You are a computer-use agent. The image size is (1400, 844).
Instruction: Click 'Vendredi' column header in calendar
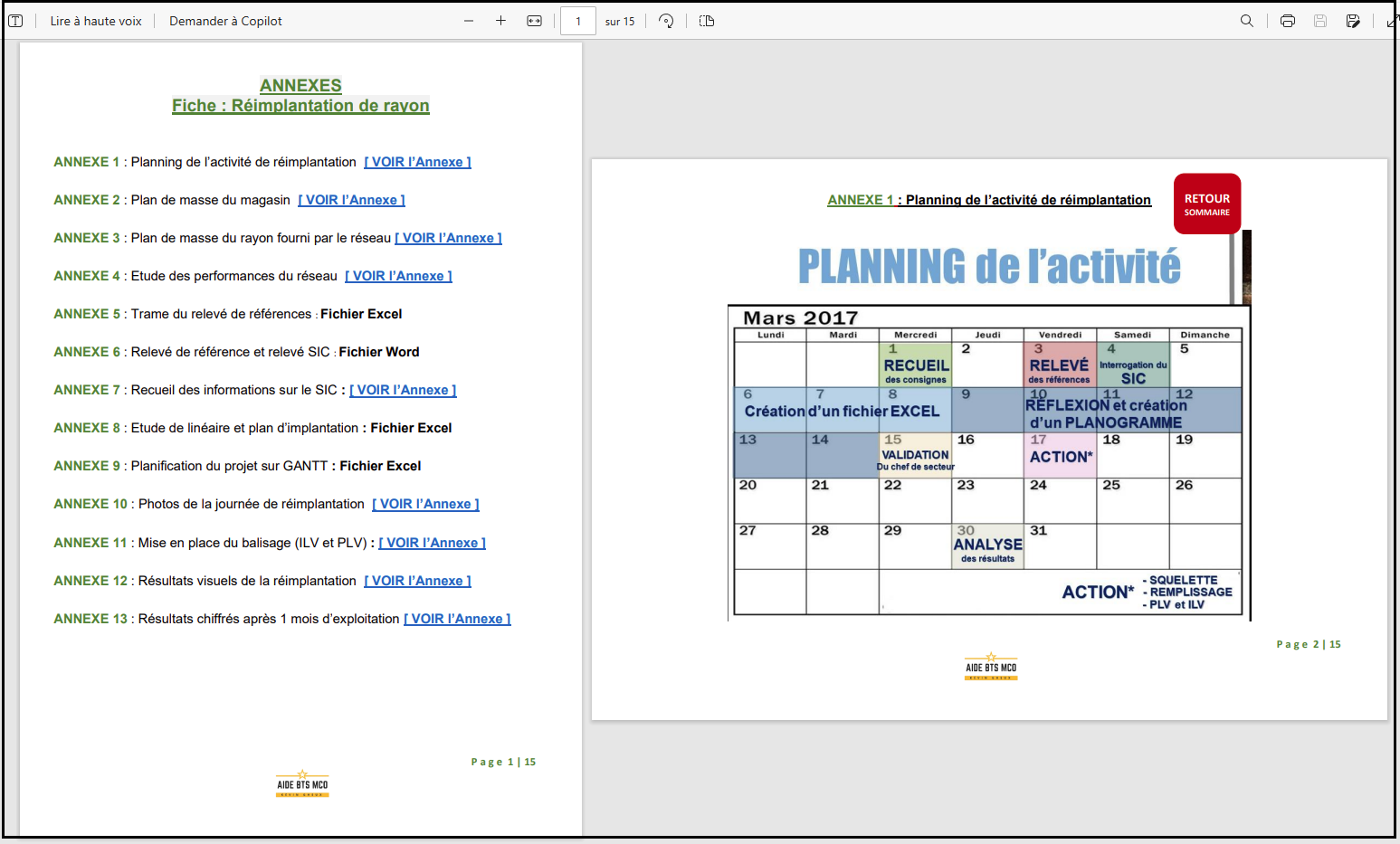pos(1060,335)
